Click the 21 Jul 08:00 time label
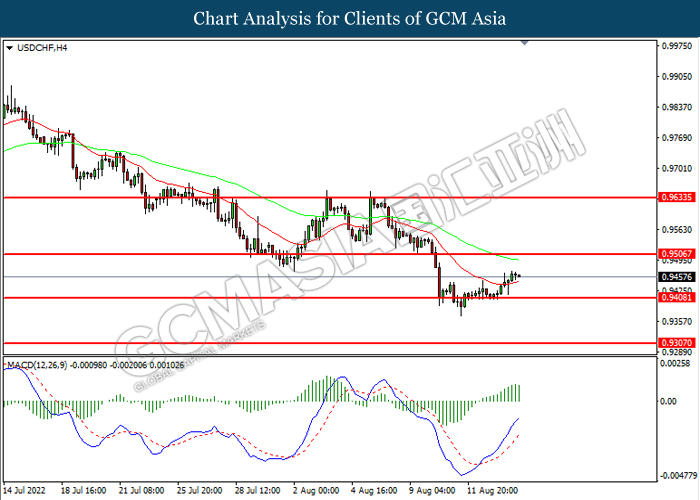The image size is (700, 500). [x=142, y=490]
